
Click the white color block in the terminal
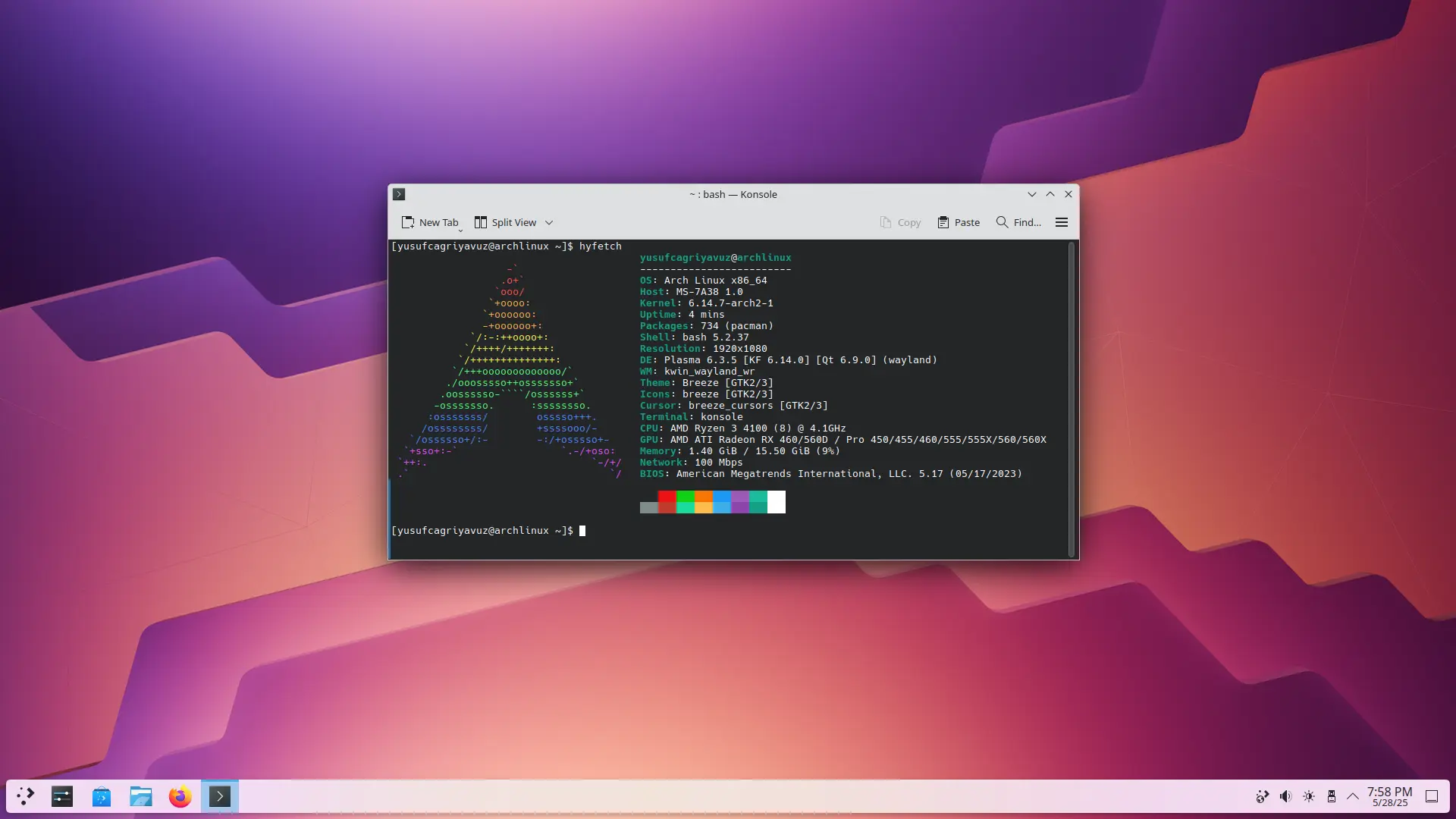click(777, 502)
